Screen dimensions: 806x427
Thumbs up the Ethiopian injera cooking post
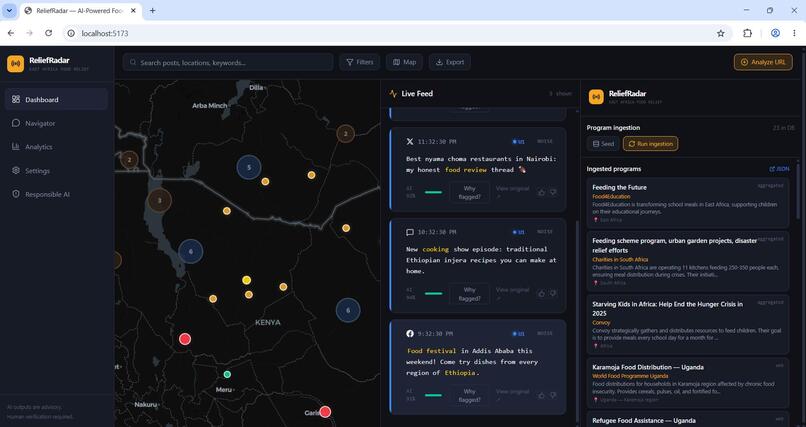(x=541, y=293)
